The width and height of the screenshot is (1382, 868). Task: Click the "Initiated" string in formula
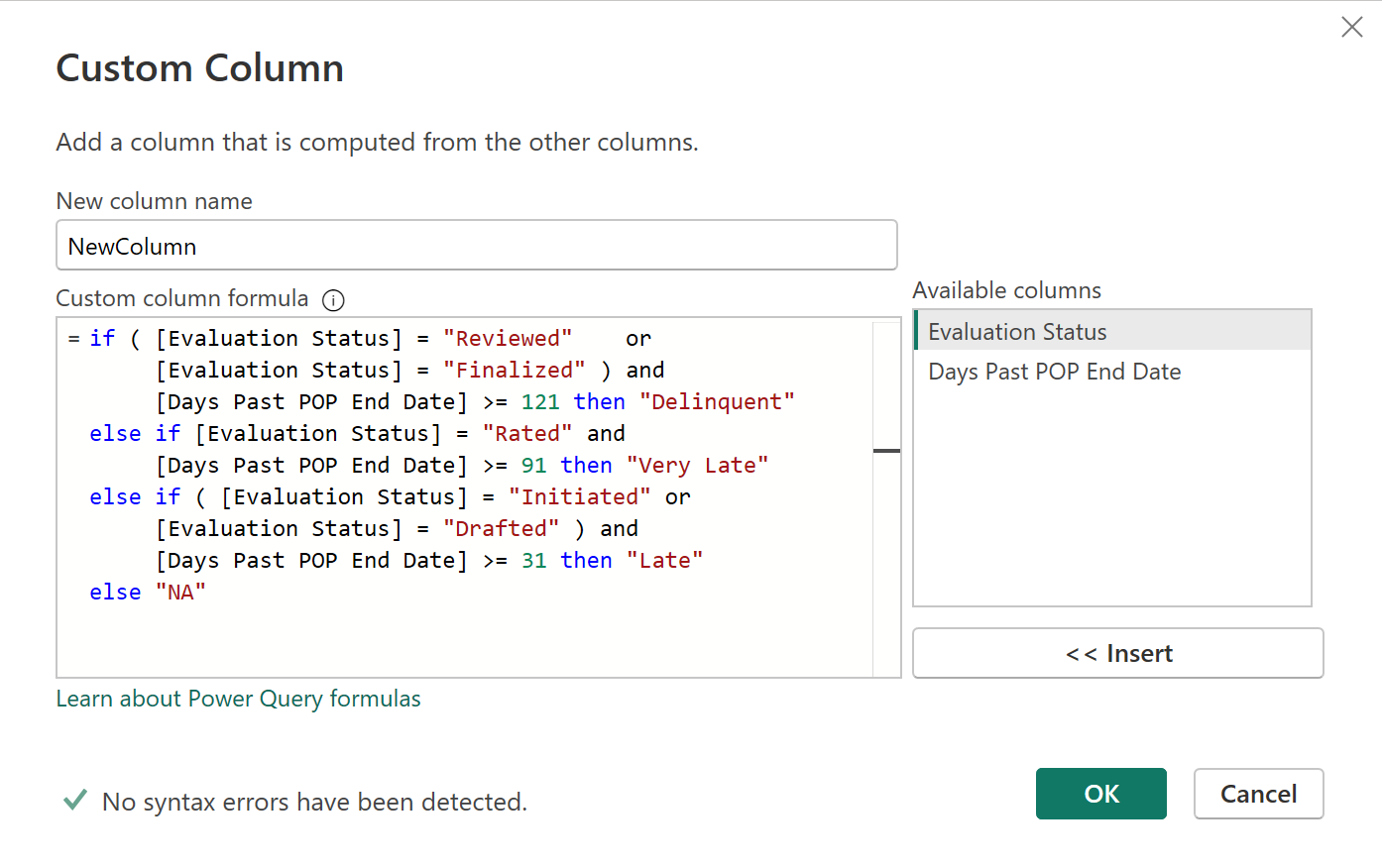pos(580,496)
